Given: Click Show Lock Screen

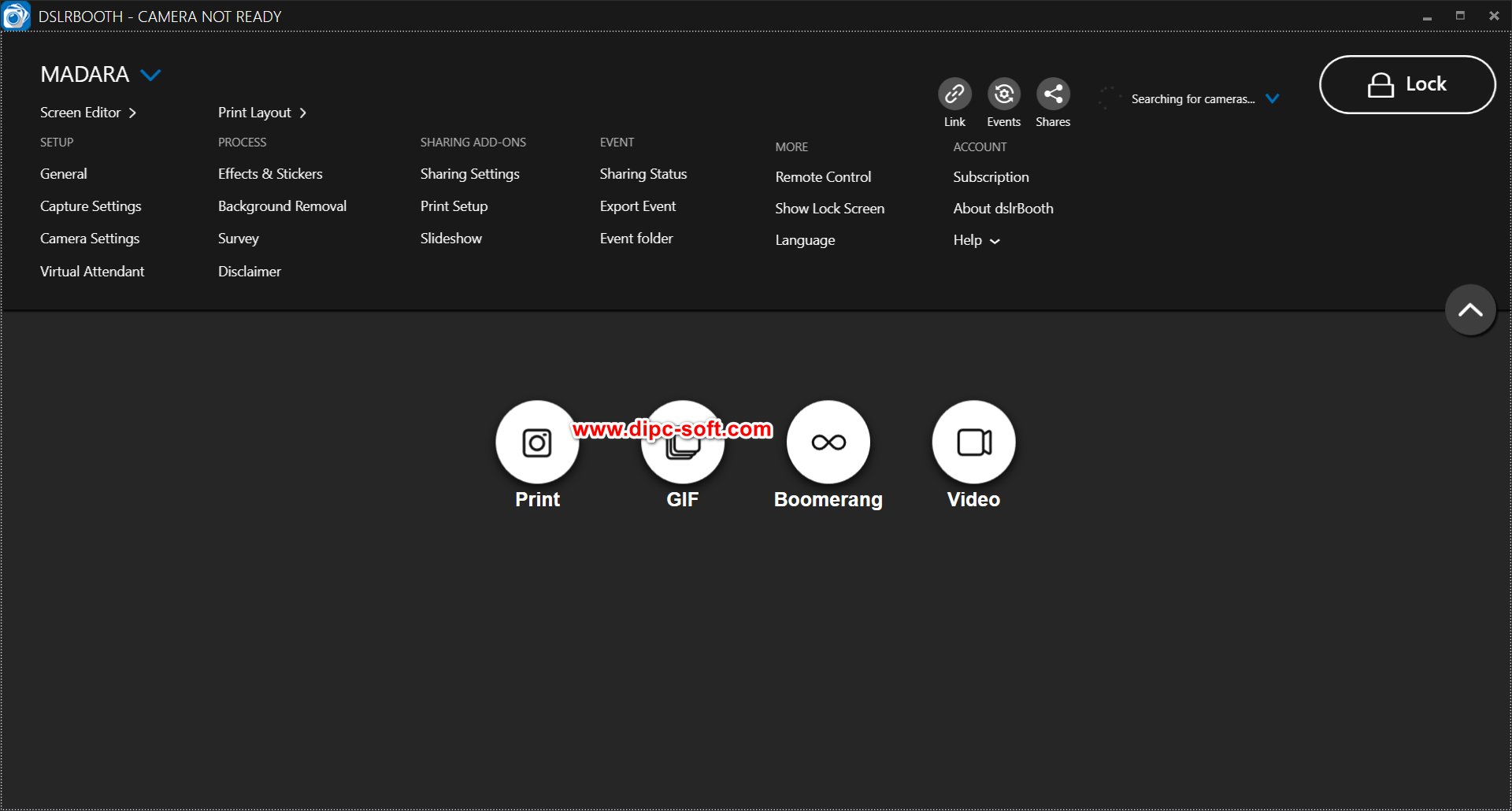Looking at the screenshot, I should point(830,209).
